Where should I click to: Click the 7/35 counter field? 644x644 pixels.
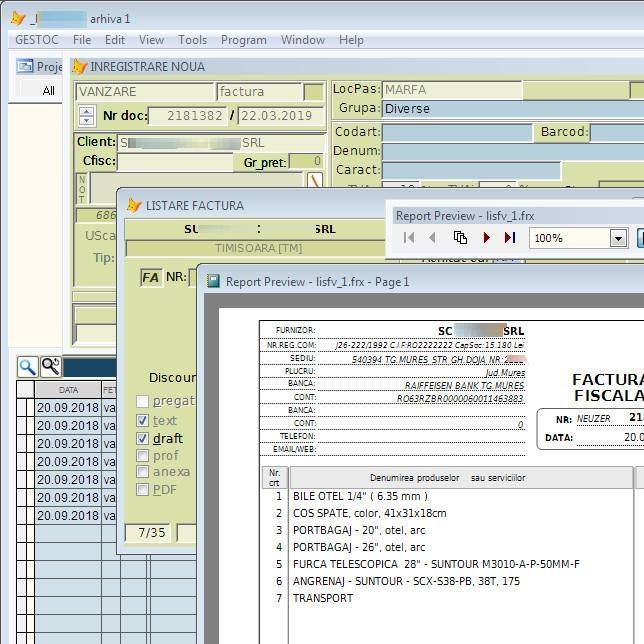click(x=148, y=532)
